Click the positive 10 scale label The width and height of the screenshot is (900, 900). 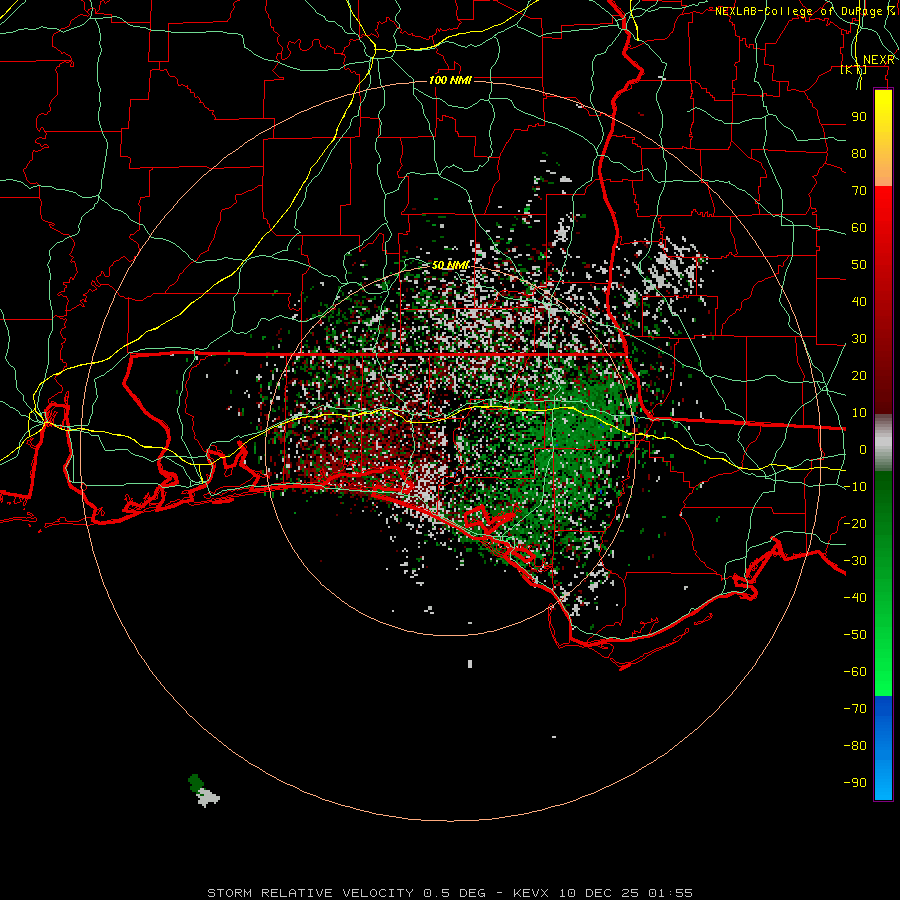(x=859, y=413)
